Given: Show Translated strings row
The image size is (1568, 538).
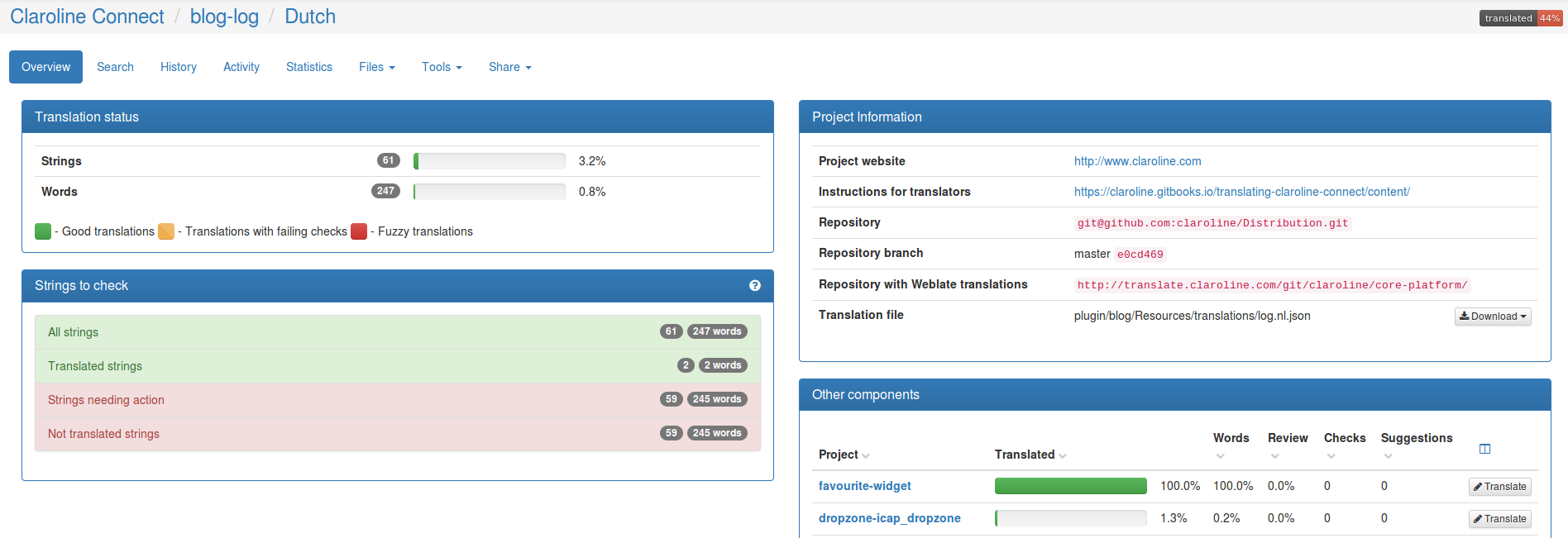Looking at the screenshot, I should (x=398, y=366).
